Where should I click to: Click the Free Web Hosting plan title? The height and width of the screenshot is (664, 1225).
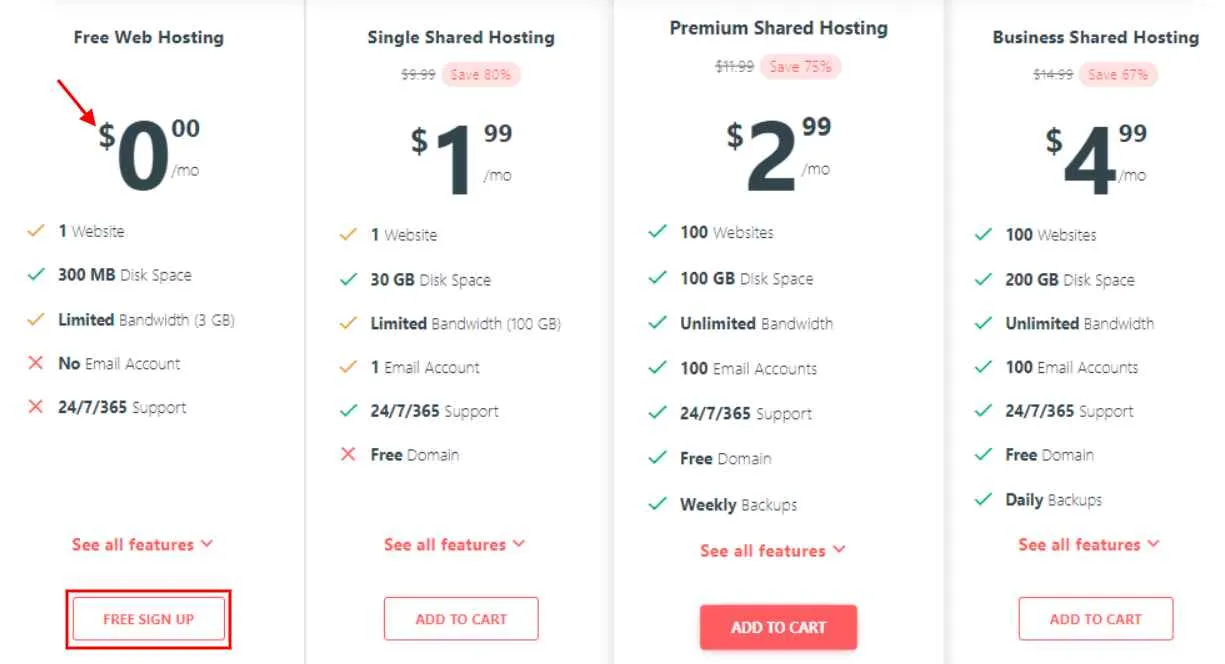[x=149, y=37]
